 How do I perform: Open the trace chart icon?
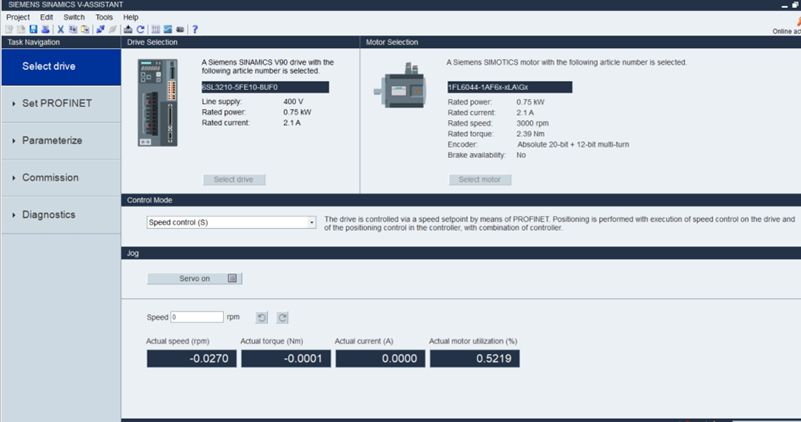(168, 29)
